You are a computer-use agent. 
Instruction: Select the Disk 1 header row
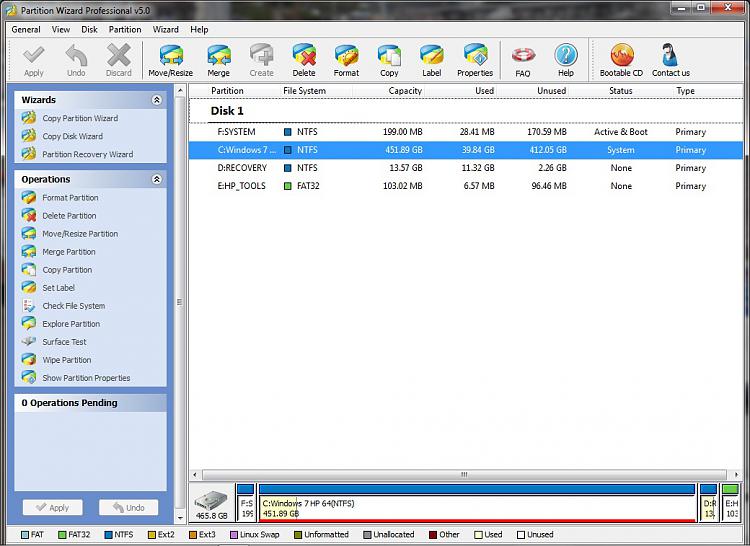pos(466,111)
